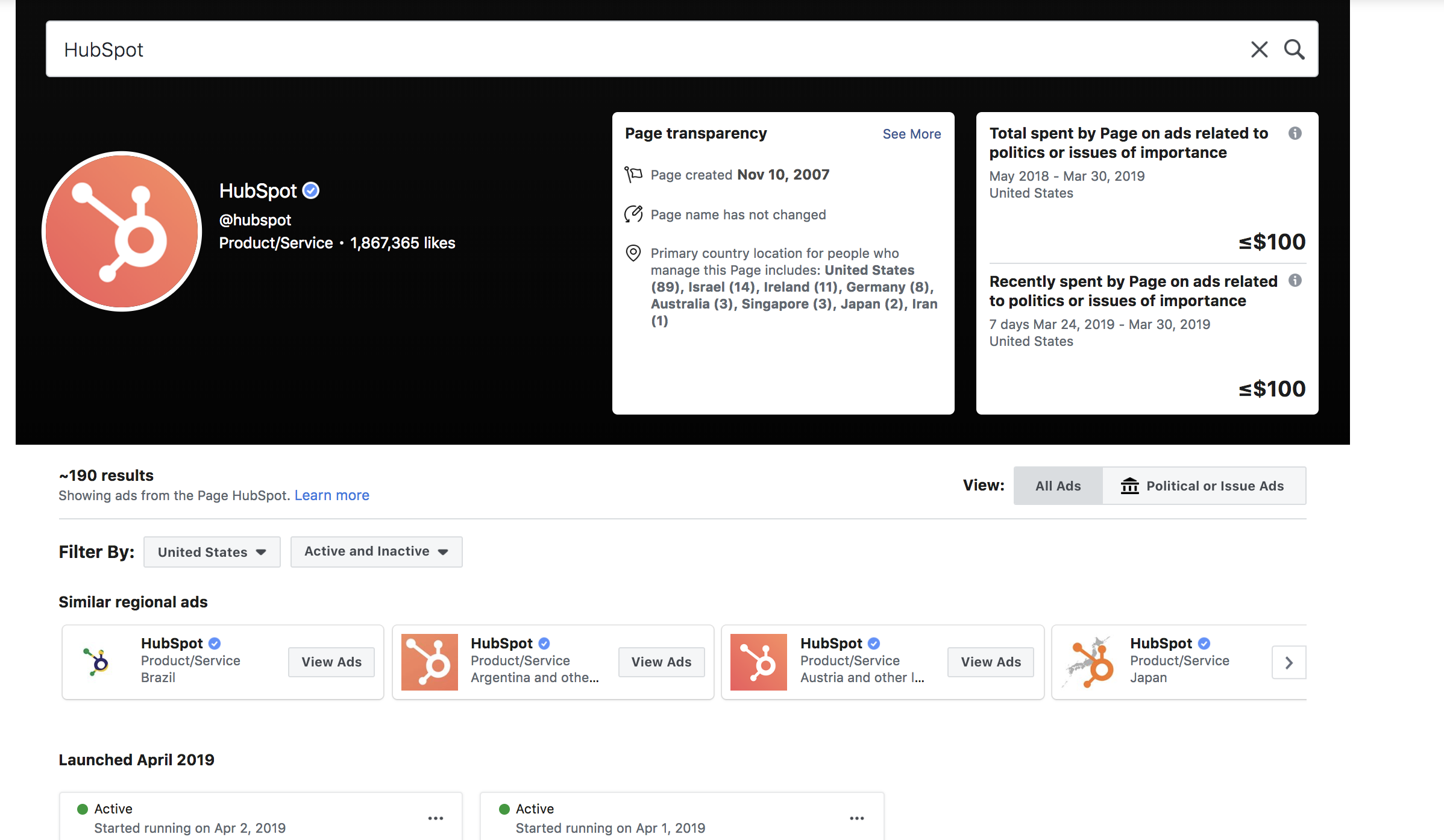
Task: Click the HubSpot Austria logo thumbnail
Action: click(758, 662)
